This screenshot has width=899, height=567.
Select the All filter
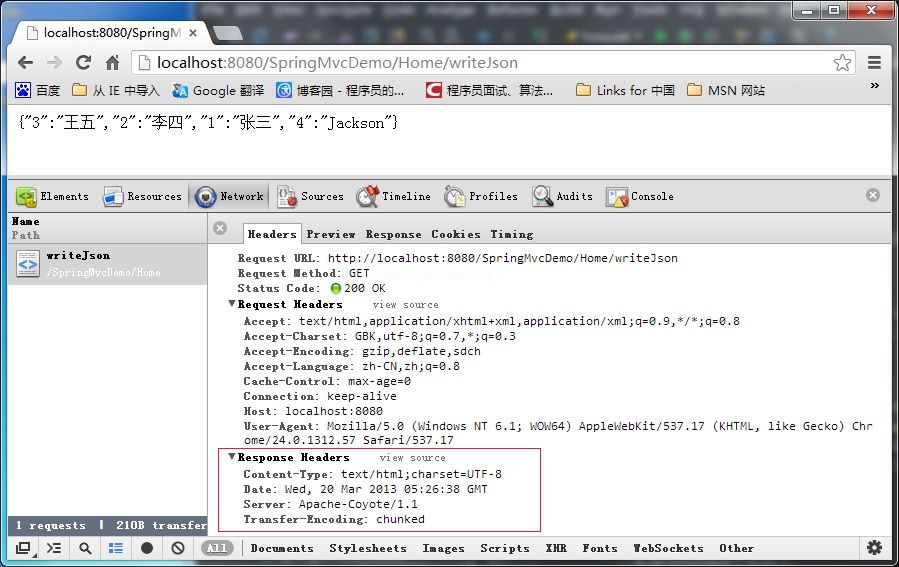tap(217, 548)
